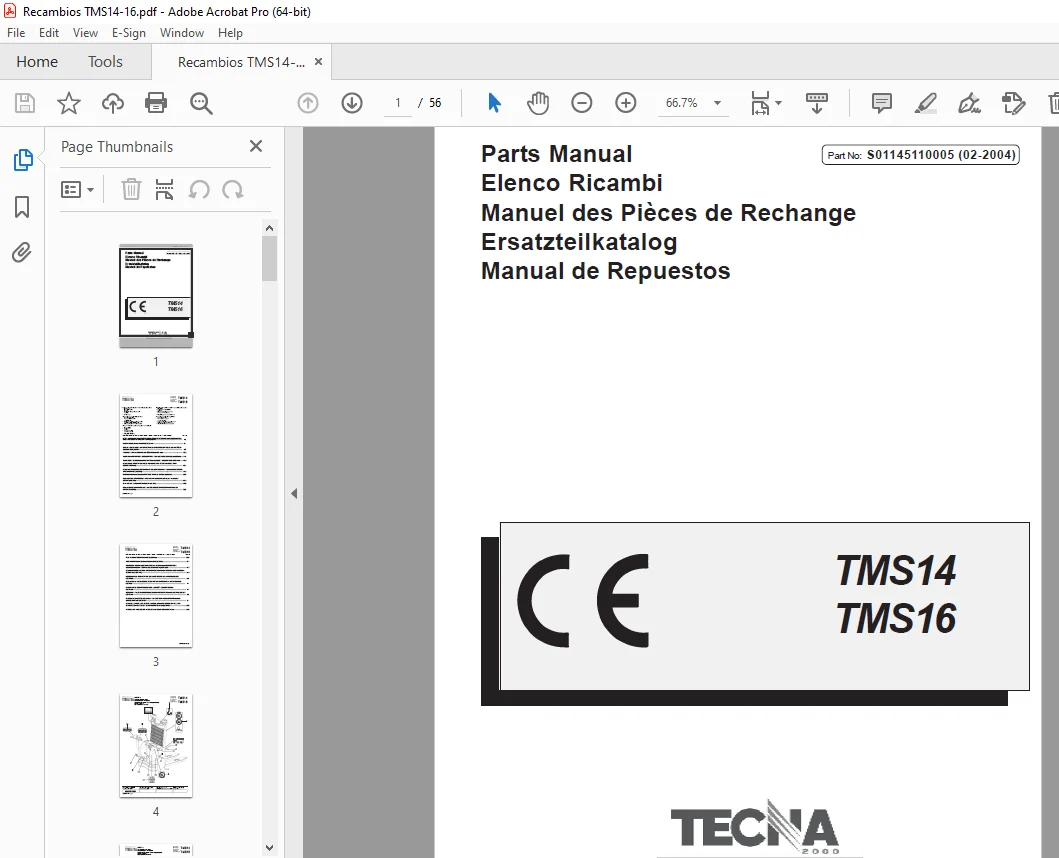Image resolution: width=1059 pixels, height=858 pixels.
Task: Click the 'TMS16' model text
Action: [x=896, y=618]
